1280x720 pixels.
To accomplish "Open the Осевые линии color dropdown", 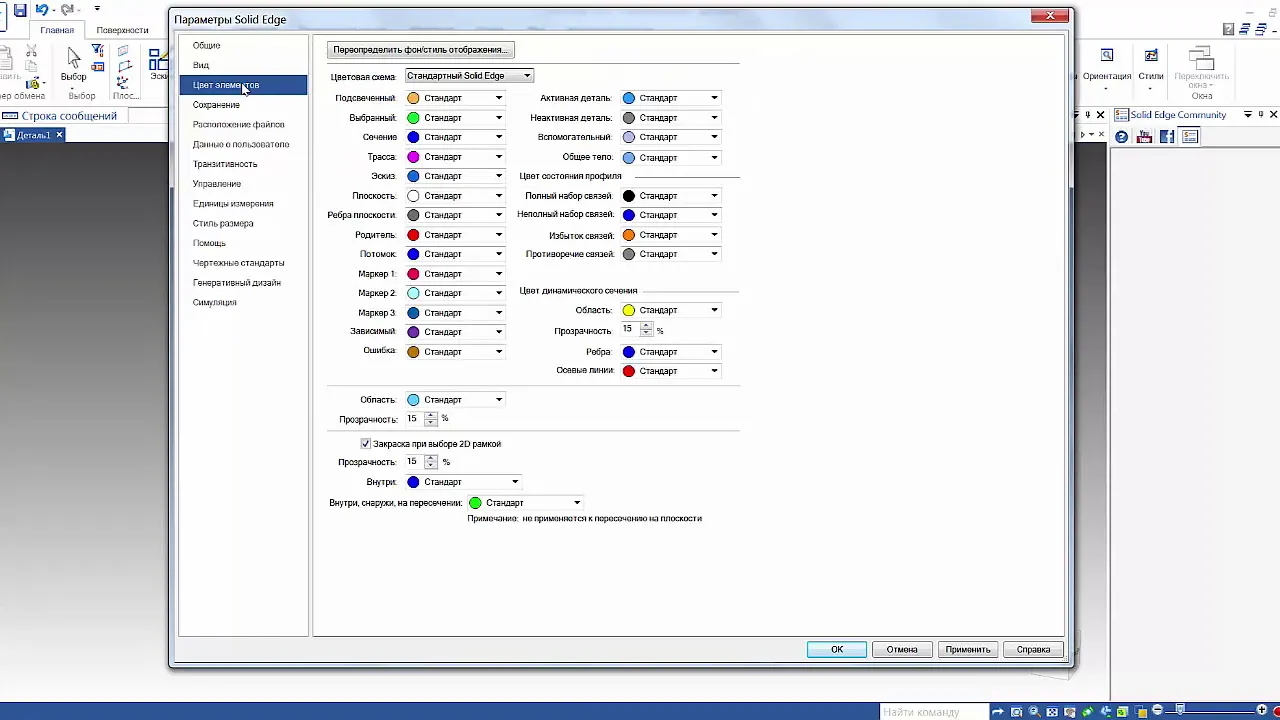I will pyautogui.click(x=671, y=371).
